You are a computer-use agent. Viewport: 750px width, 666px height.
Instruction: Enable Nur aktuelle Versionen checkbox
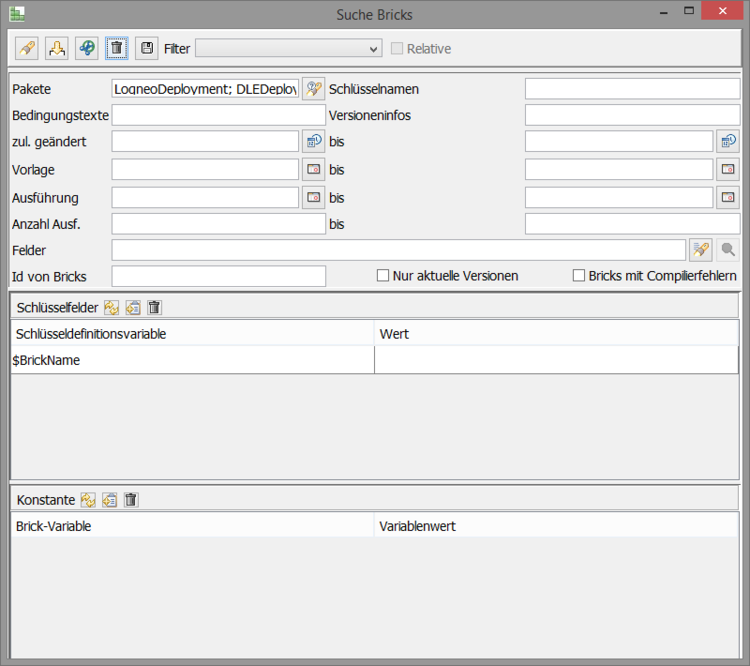383,276
